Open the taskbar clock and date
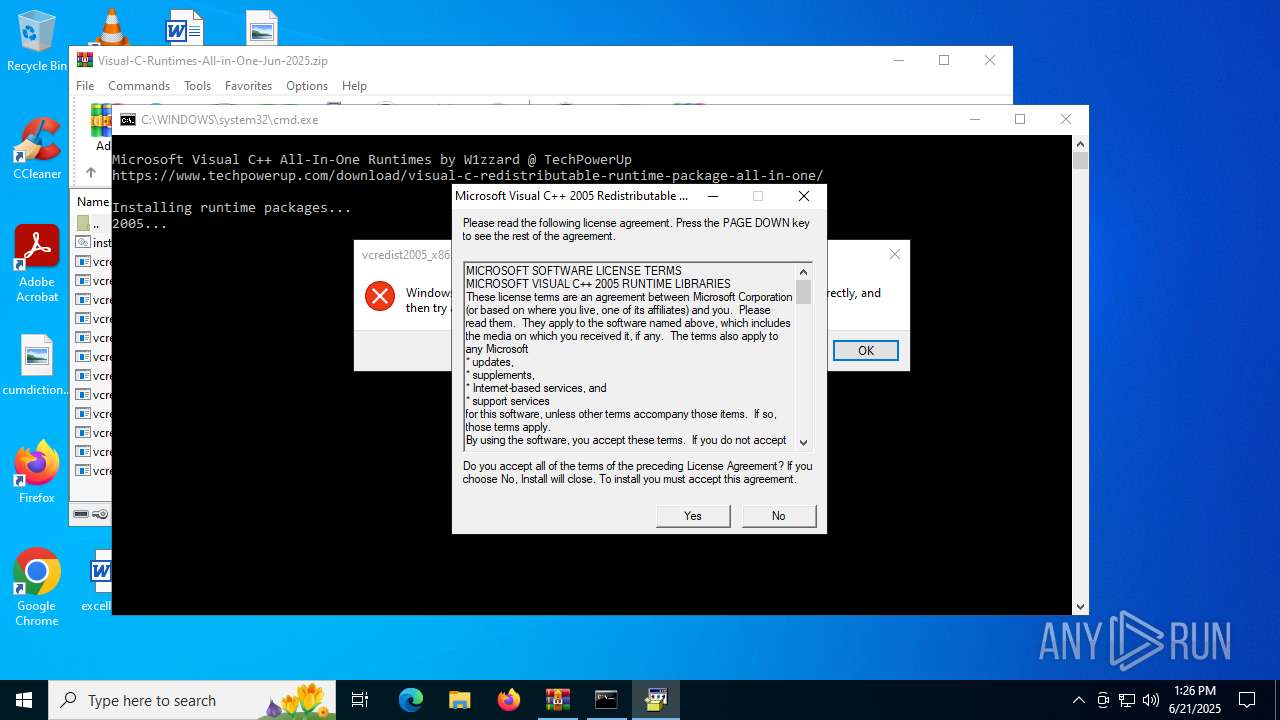This screenshot has height=720, width=1280. tap(1194, 700)
